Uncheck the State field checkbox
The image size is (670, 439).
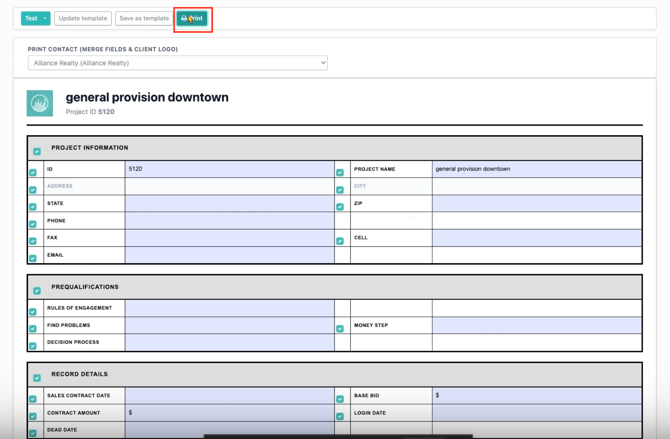coord(33,207)
